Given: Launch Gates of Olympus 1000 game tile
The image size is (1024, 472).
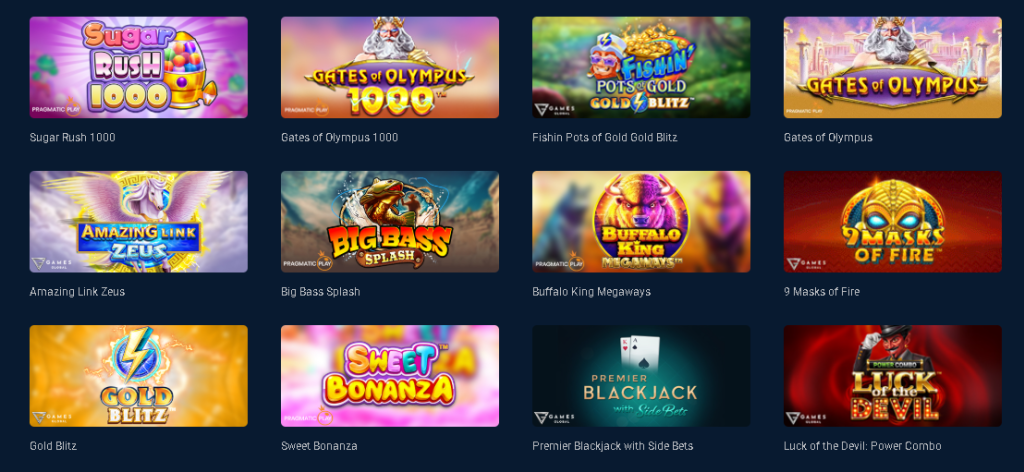Looking at the screenshot, I should [390, 67].
